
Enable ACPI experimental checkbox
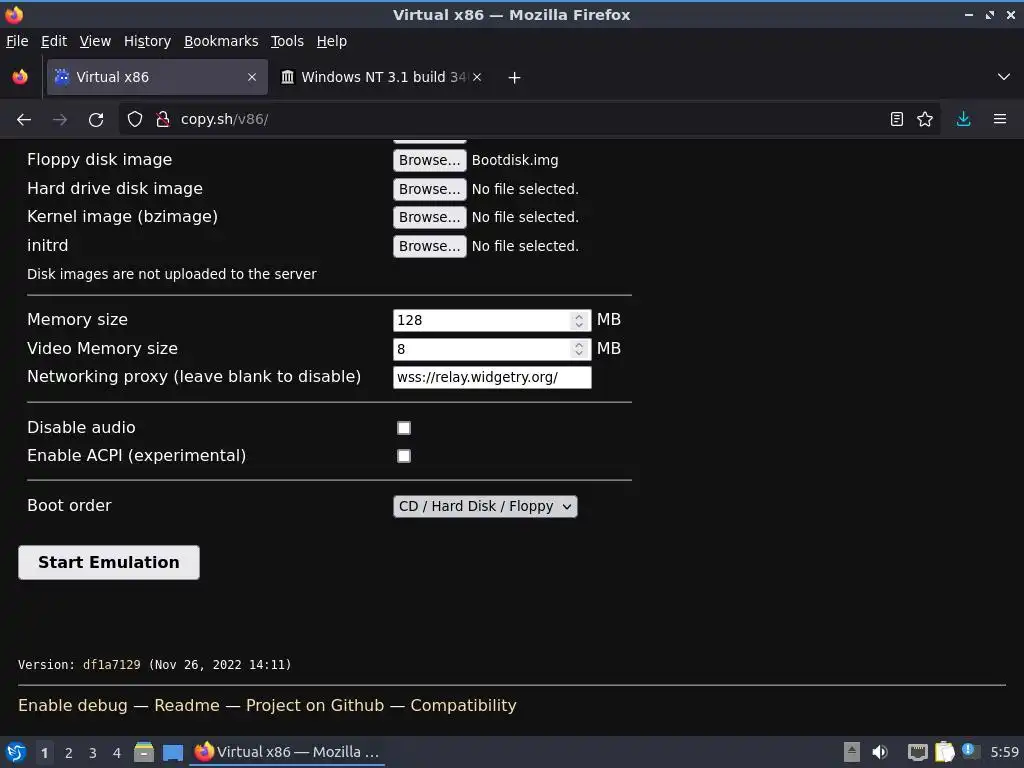click(x=404, y=456)
